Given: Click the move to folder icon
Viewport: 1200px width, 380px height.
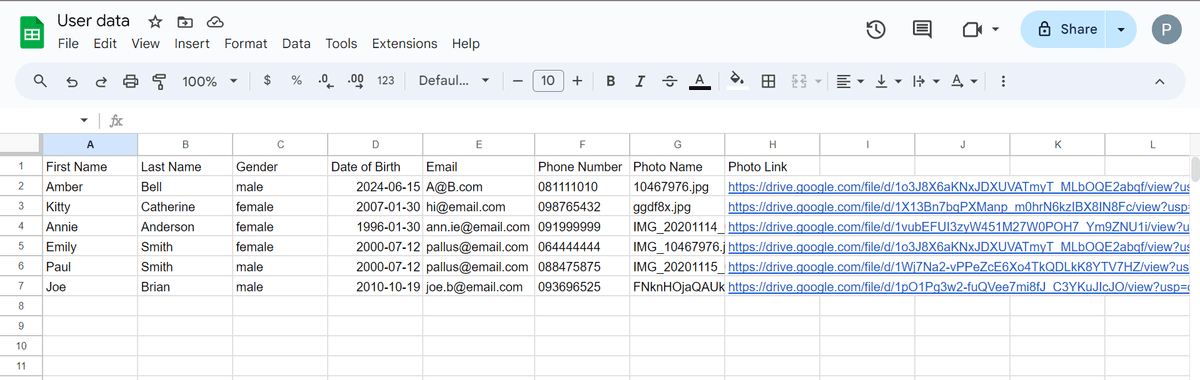Looking at the screenshot, I should tap(185, 21).
